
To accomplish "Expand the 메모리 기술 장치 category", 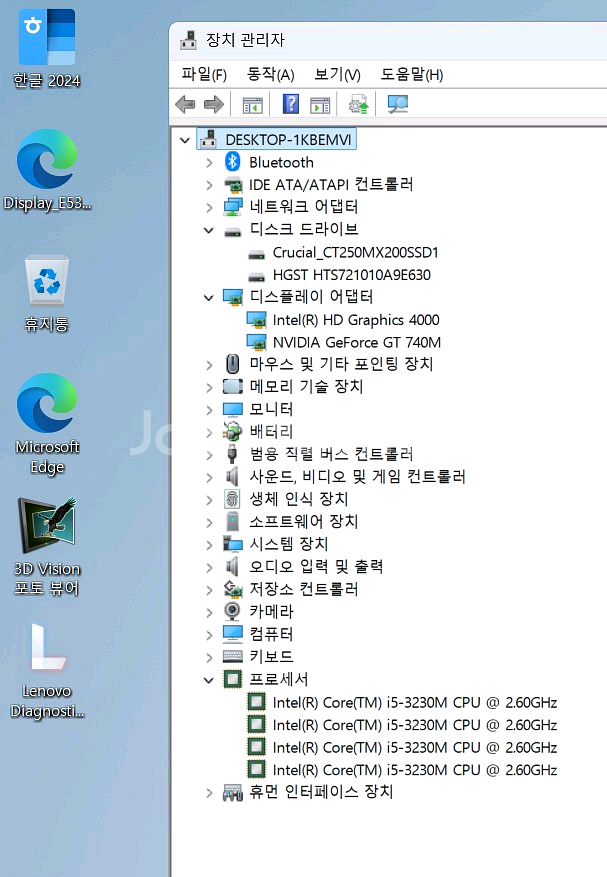I will click(x=209, y=387).
